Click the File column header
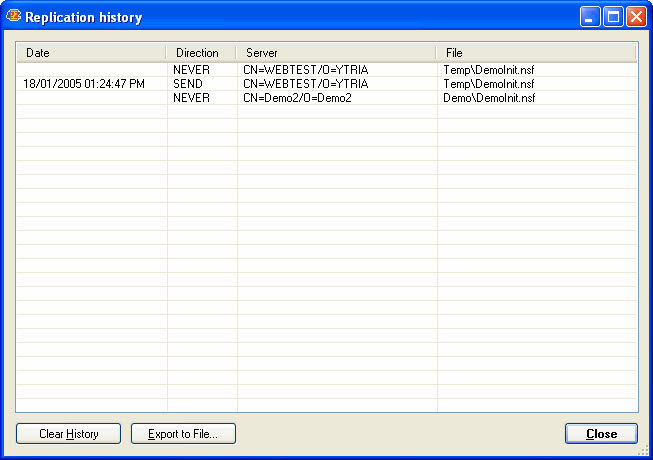 (x=536, y=52)
